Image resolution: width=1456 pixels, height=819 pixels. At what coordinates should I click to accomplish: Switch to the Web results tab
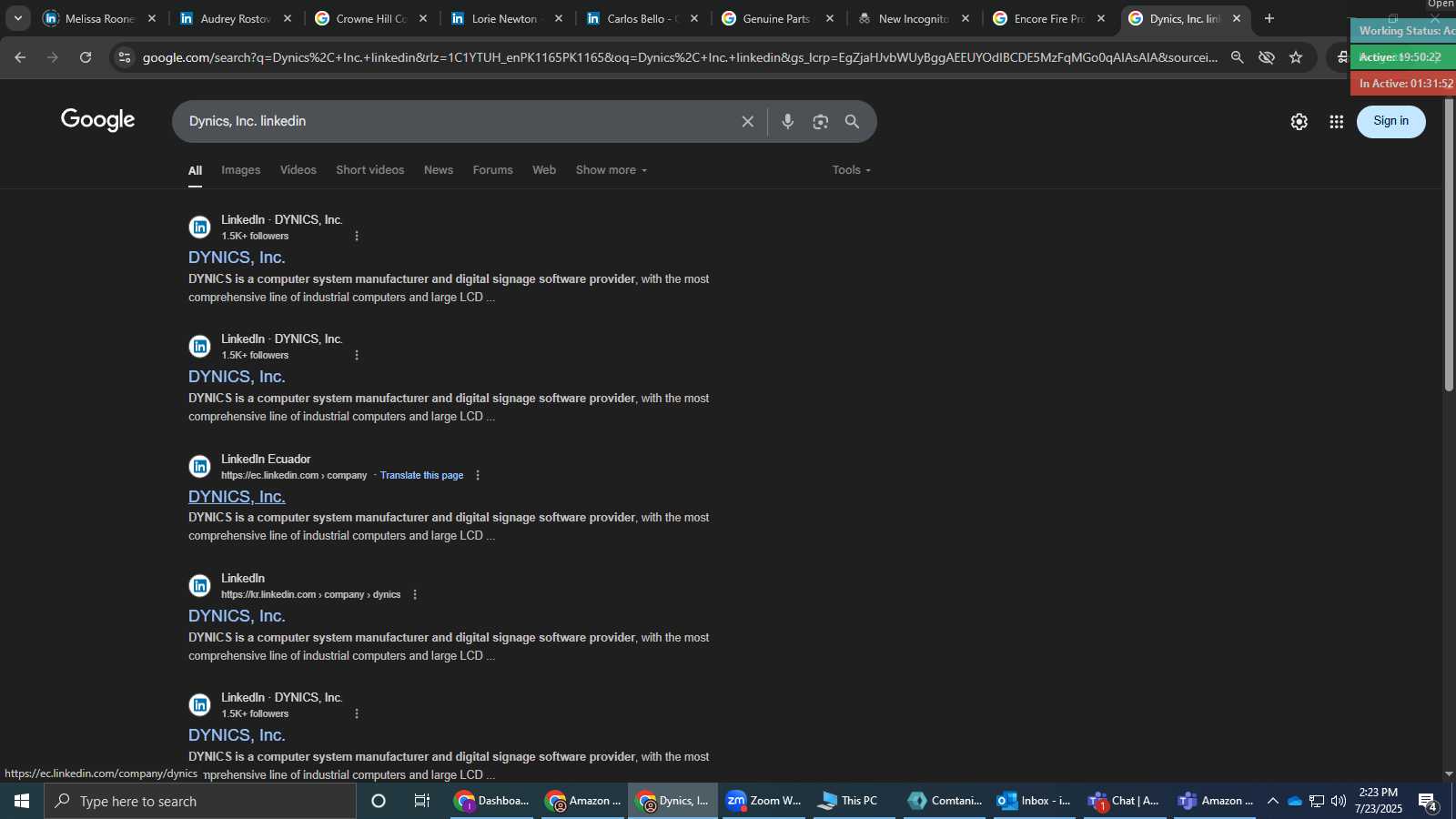point(544,170)
